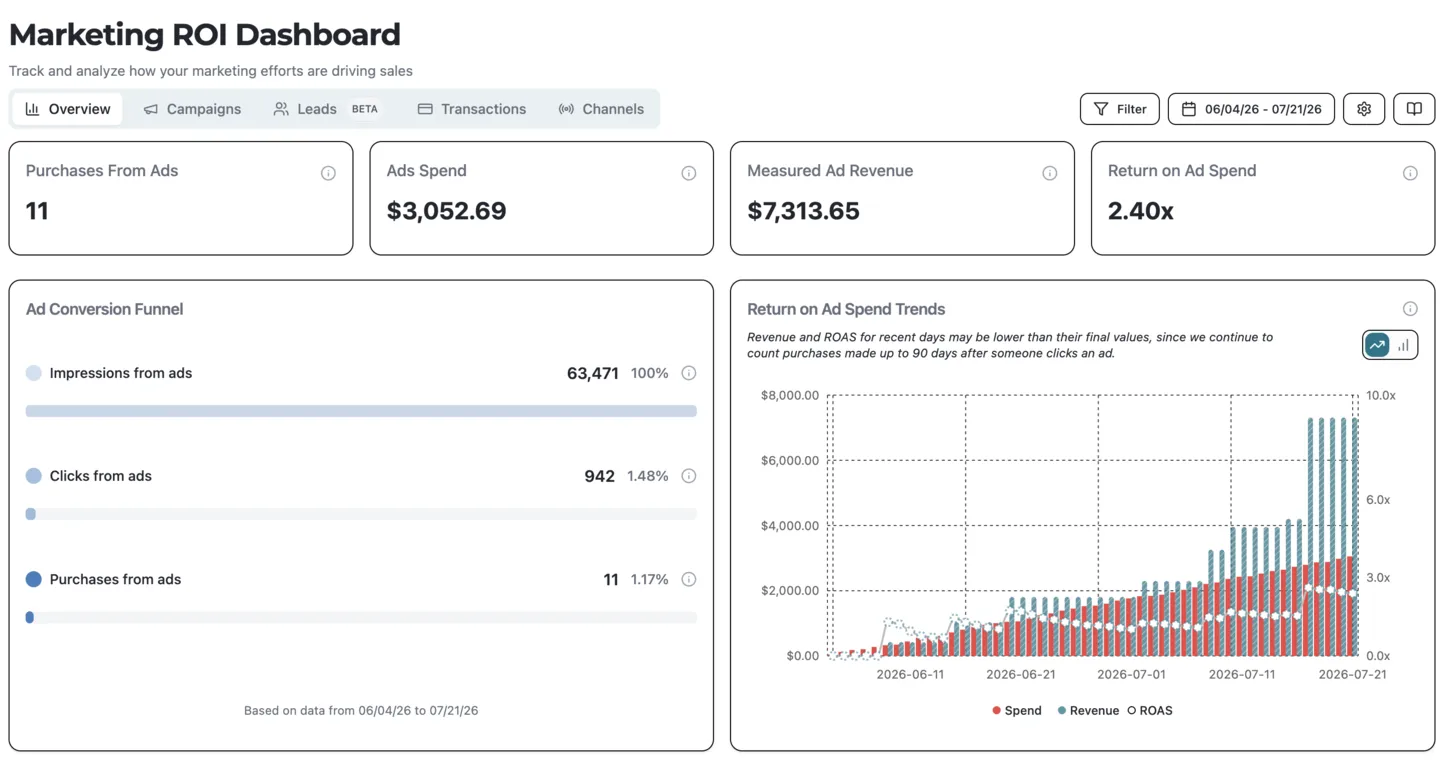Click the $8,000.00 y-axis label
The image size is (1440, 782).
[790, 395]
